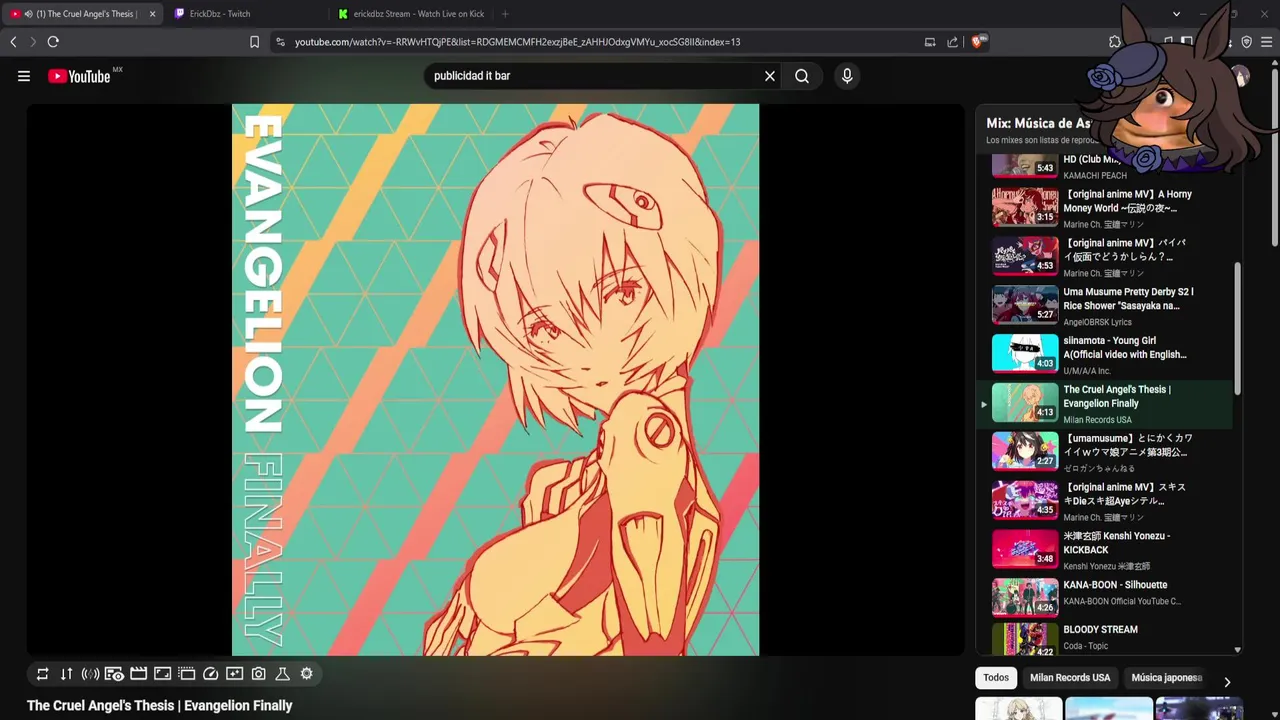The width and height of the screenshot is (1280, 720).
Task: Take a screenshot with the camera icon
Action: [258, 674]
